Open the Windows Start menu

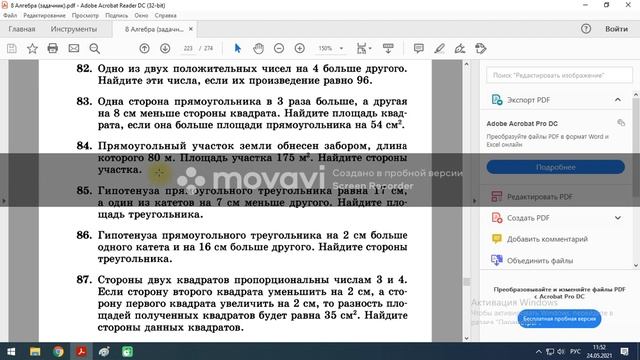point(11,351)
